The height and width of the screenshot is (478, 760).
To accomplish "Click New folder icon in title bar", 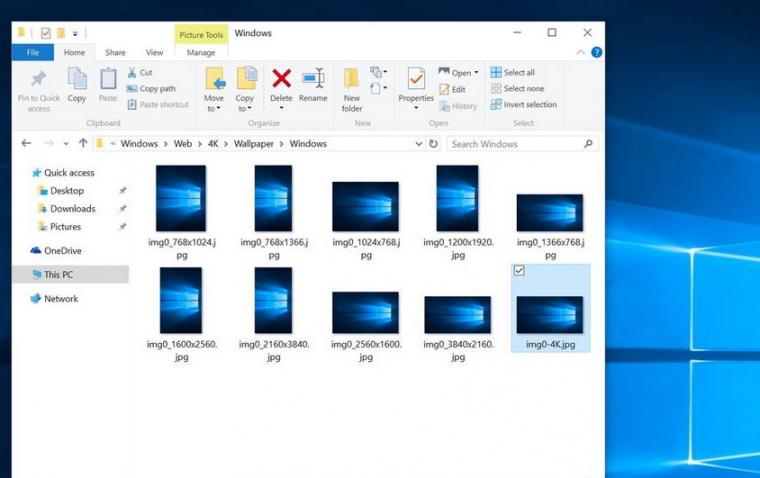I will 61,33.
